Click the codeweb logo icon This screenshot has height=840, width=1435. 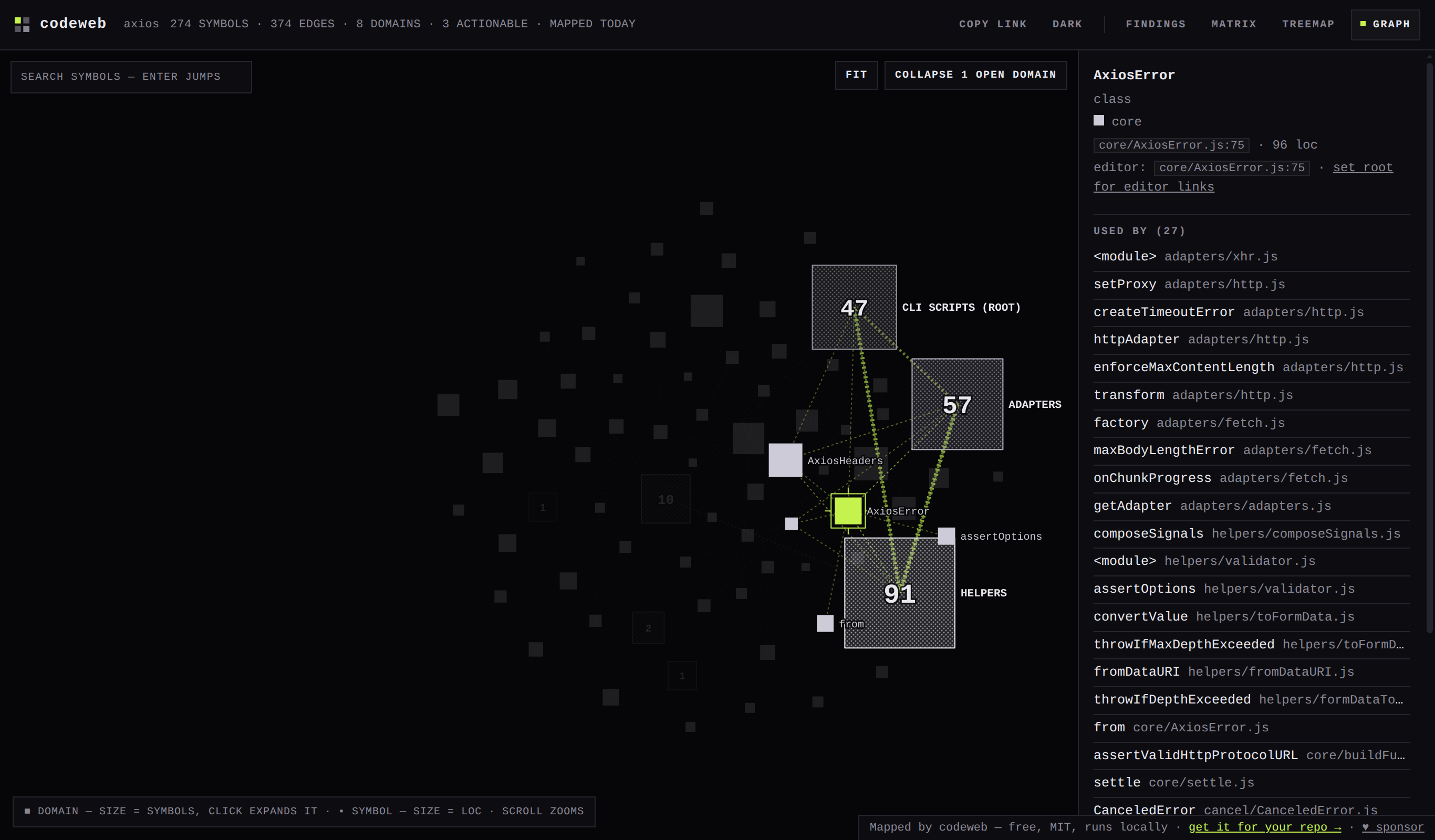(22, 24)
